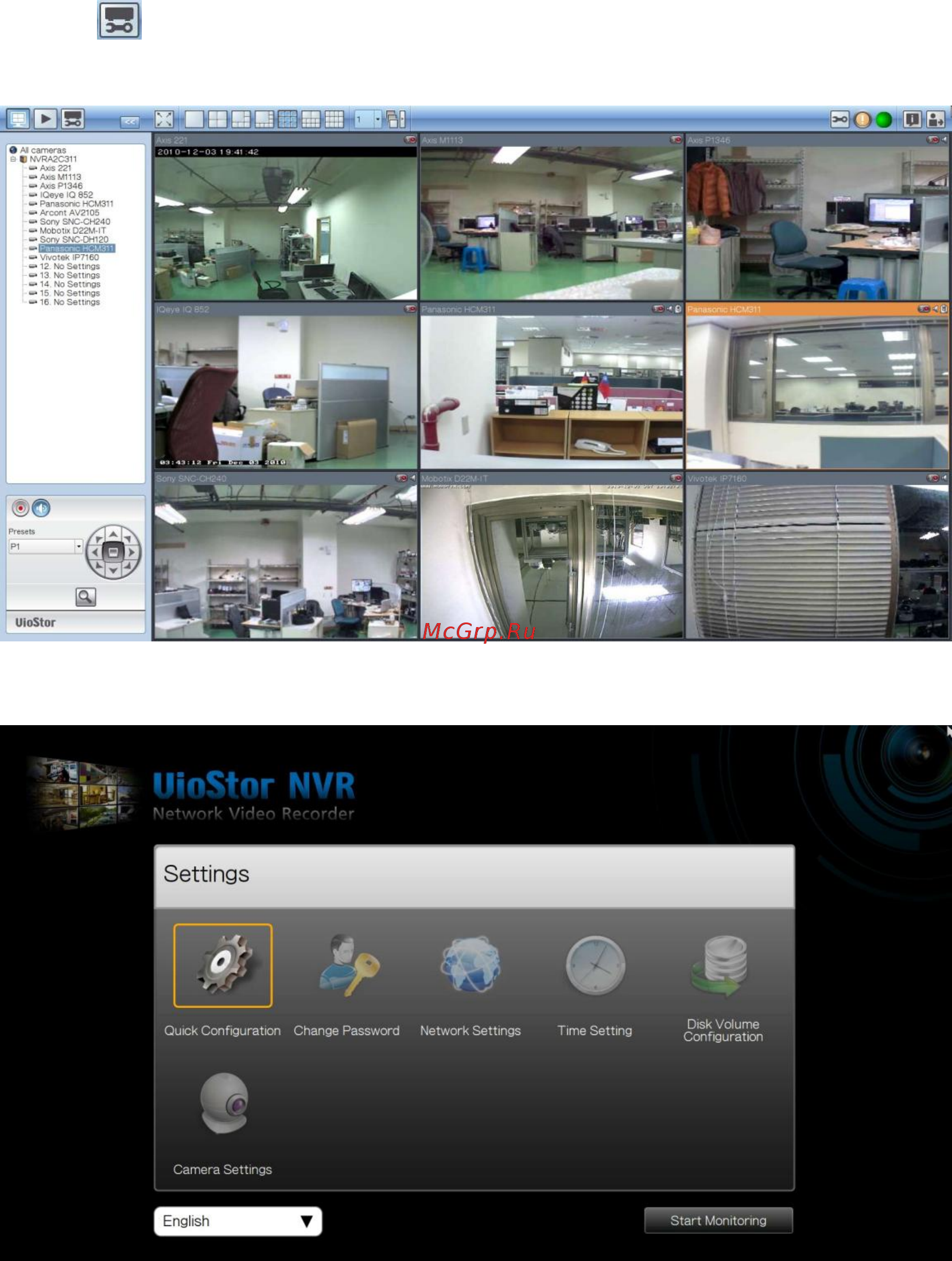Select '16. No Settings' tree entry

coord(69,302)
